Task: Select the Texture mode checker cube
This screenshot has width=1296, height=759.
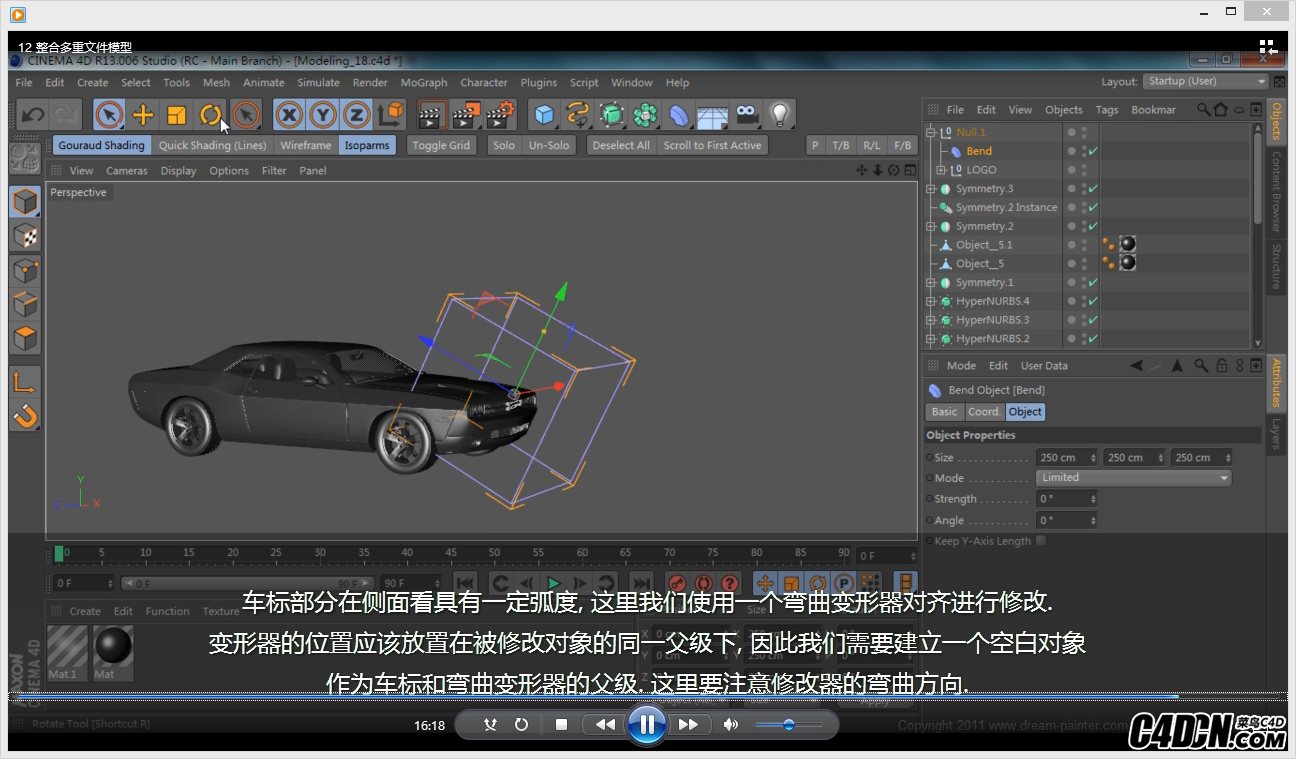Action: 25,236
